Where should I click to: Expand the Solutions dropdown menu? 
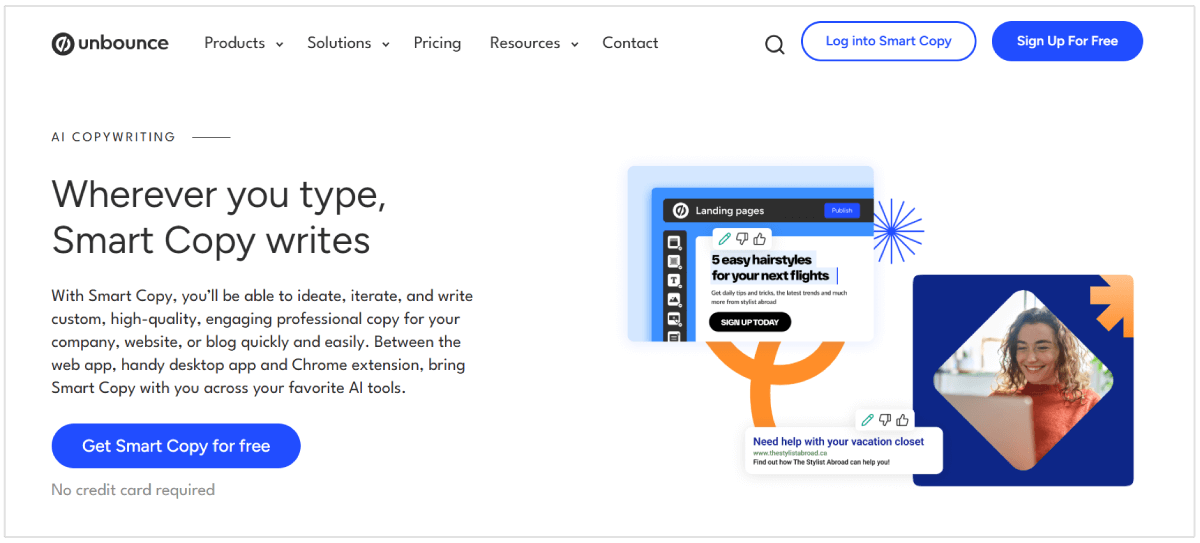click(x=347, y=43)
